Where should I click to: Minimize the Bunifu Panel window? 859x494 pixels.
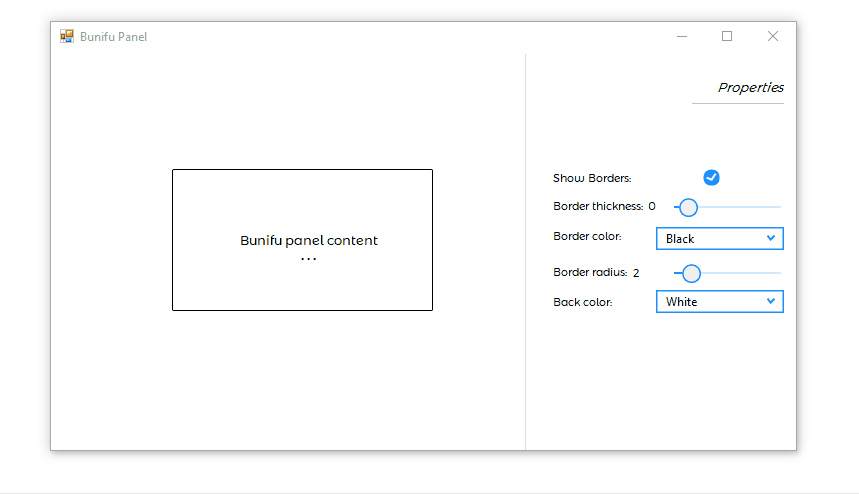pos(682,36)
